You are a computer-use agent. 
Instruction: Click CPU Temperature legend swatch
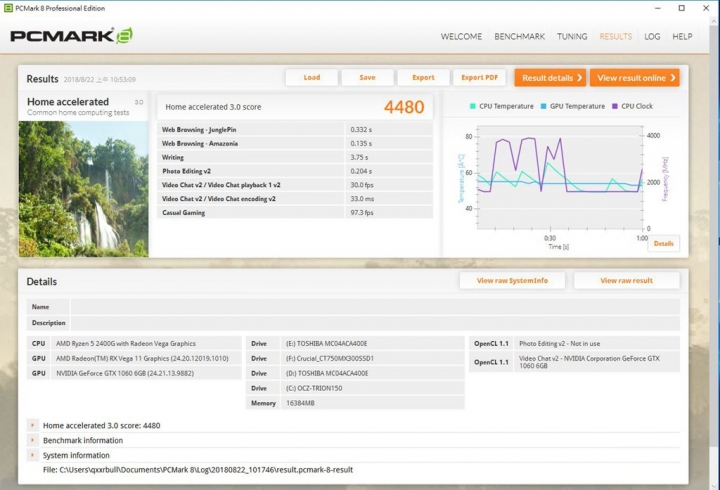pos(472,106)
